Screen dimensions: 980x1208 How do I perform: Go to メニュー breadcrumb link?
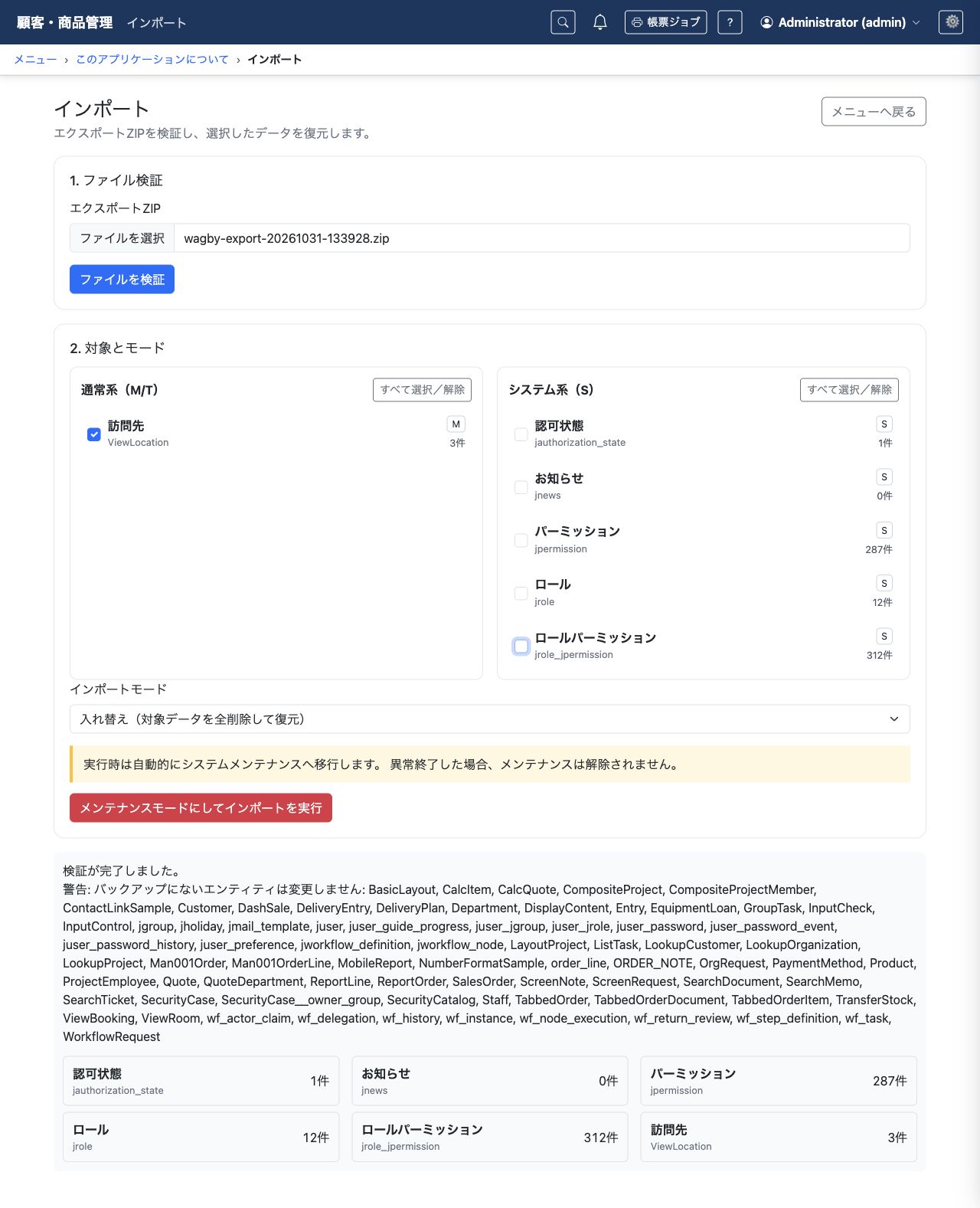(x=35, y=59)
